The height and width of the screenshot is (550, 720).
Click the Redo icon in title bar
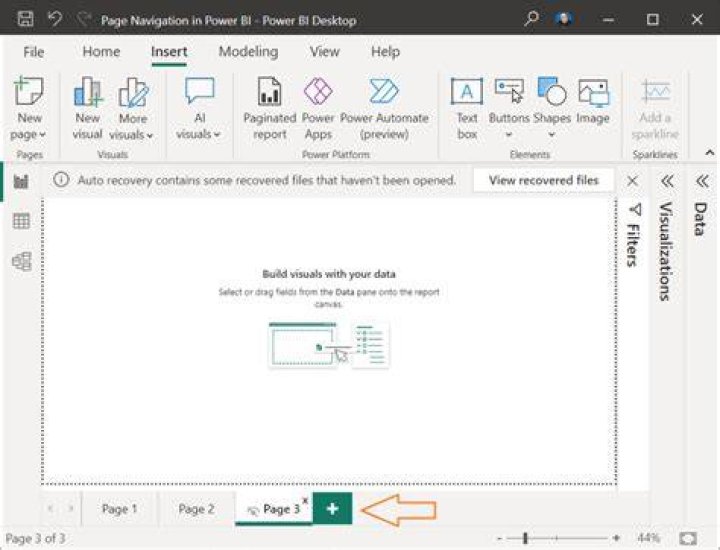84,19
